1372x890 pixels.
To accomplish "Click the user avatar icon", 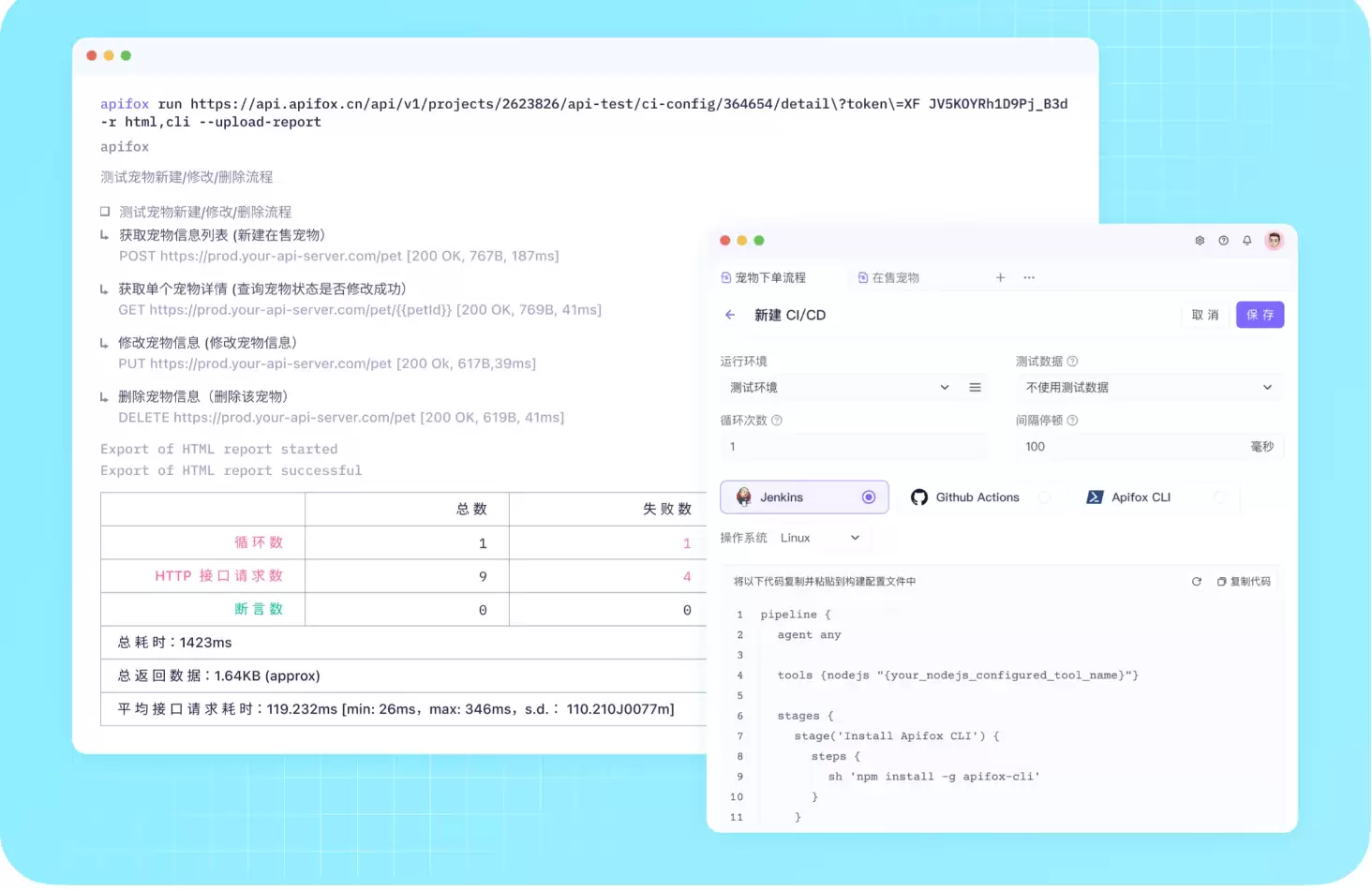I will 1274,241.
